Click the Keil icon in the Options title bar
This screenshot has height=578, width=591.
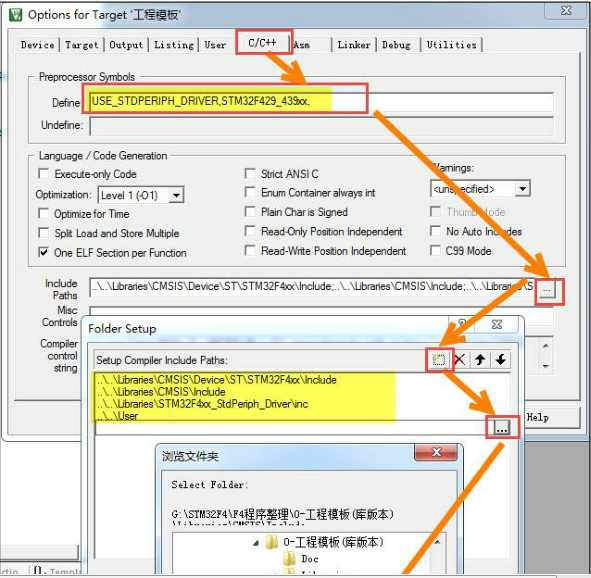click(x=15, y=15)
